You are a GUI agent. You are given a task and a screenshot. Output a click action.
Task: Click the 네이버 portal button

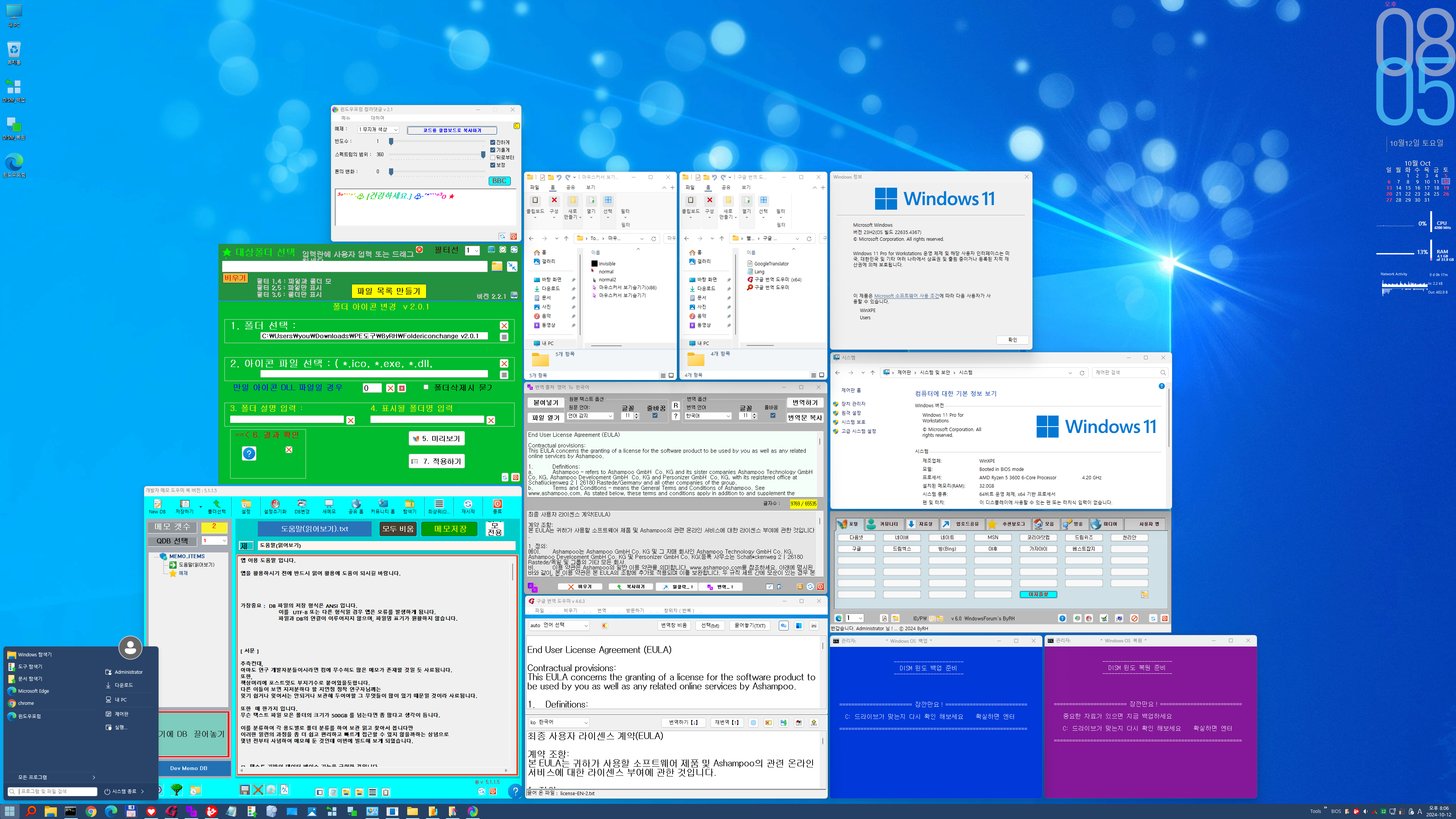[902, 538]
